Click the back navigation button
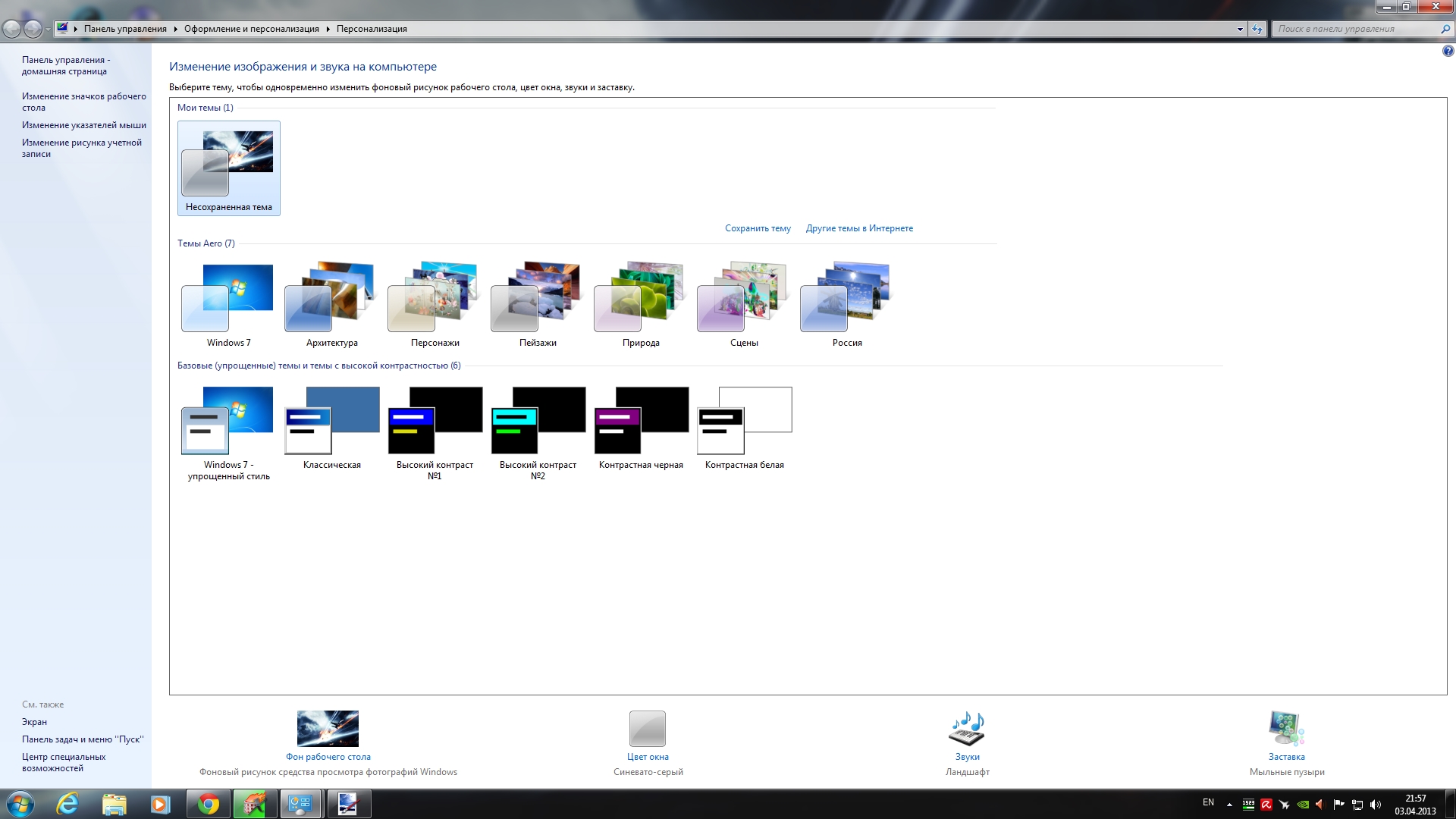 12,30
